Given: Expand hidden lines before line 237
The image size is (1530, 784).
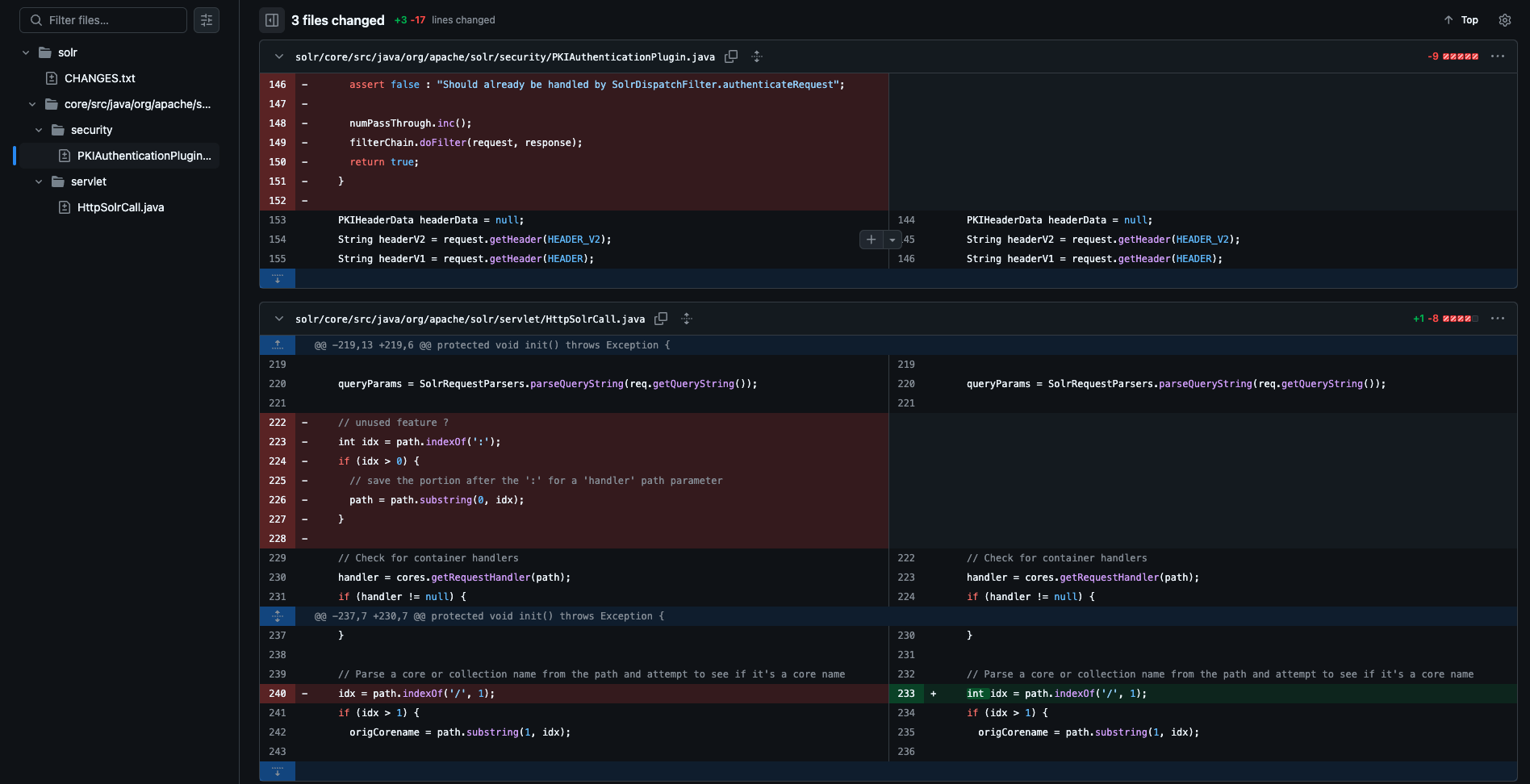Looking at the screenshot, I should pos(278,616).
